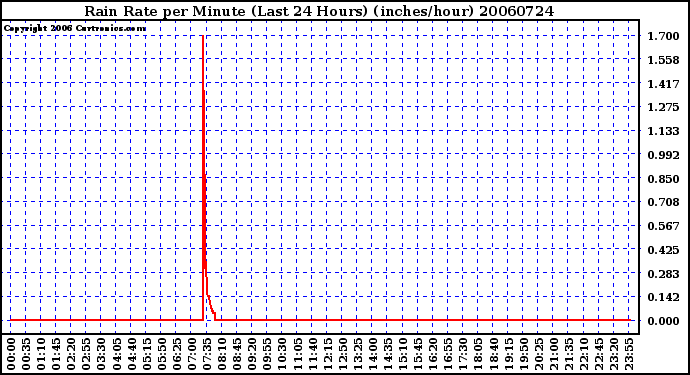Select the 1.558 y-axis value
The height and width of the screenshot is (375, 690).
(x=663, y=59)
